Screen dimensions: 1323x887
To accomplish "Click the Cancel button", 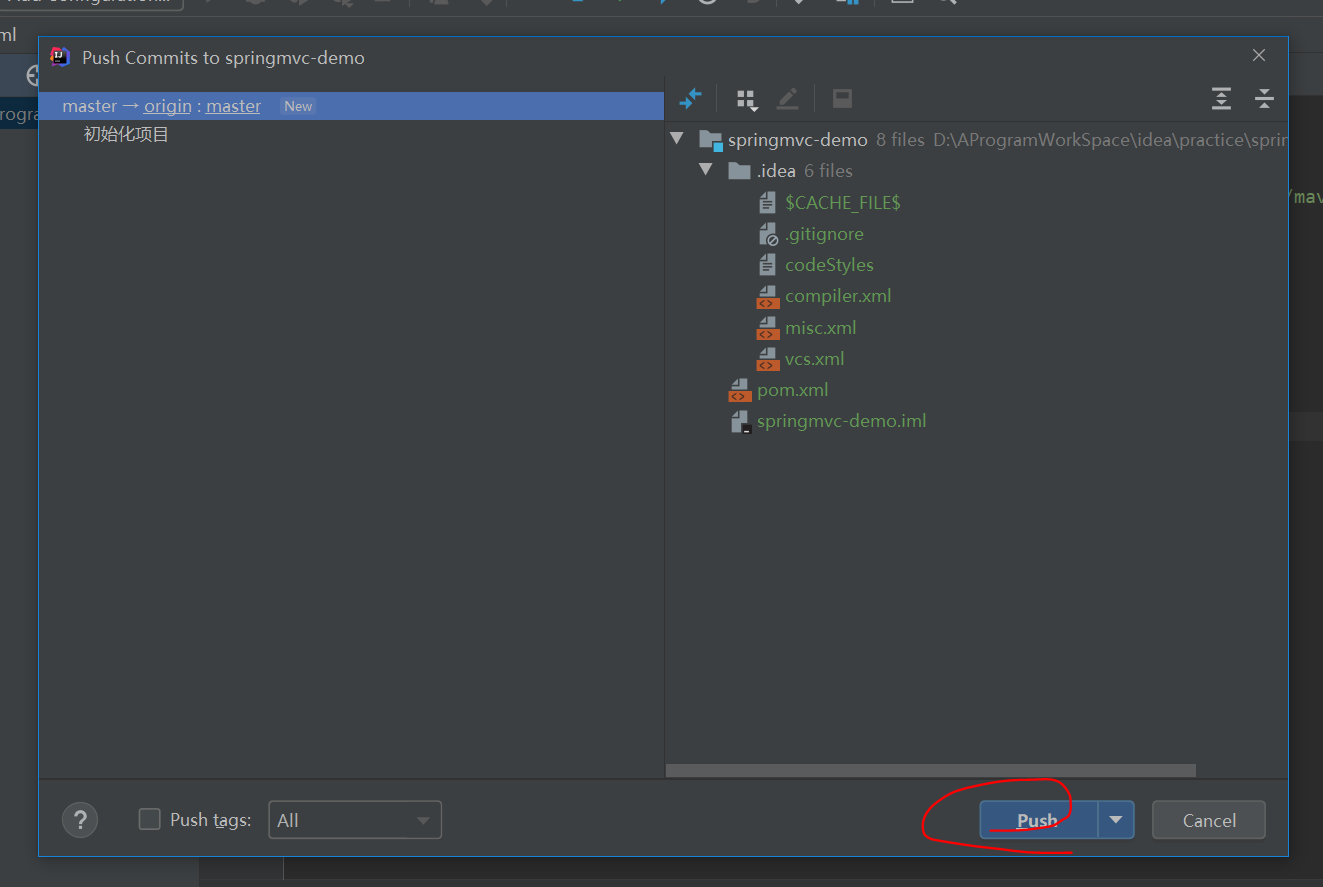I will pos(1209,820).
